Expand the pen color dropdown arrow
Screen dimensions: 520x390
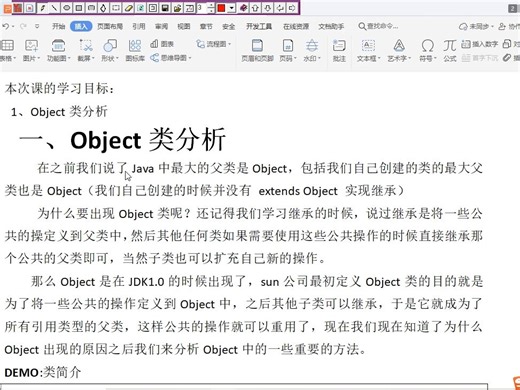(x=232, y=8)
